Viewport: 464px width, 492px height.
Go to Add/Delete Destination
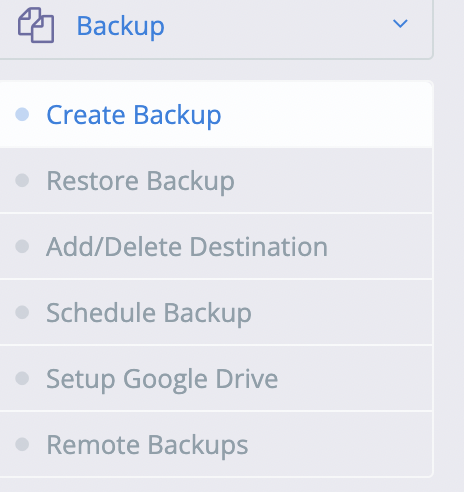click(x=187, y=247)
